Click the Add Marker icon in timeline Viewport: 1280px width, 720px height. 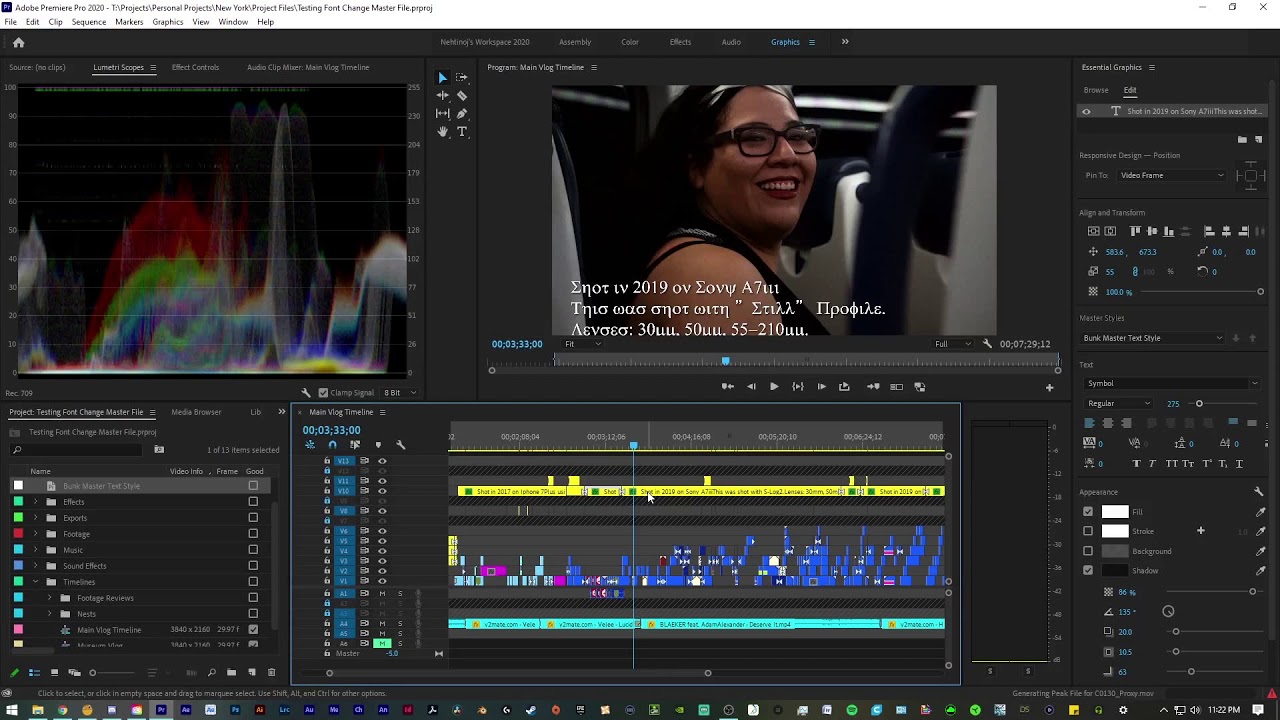(x=378, y=445)
